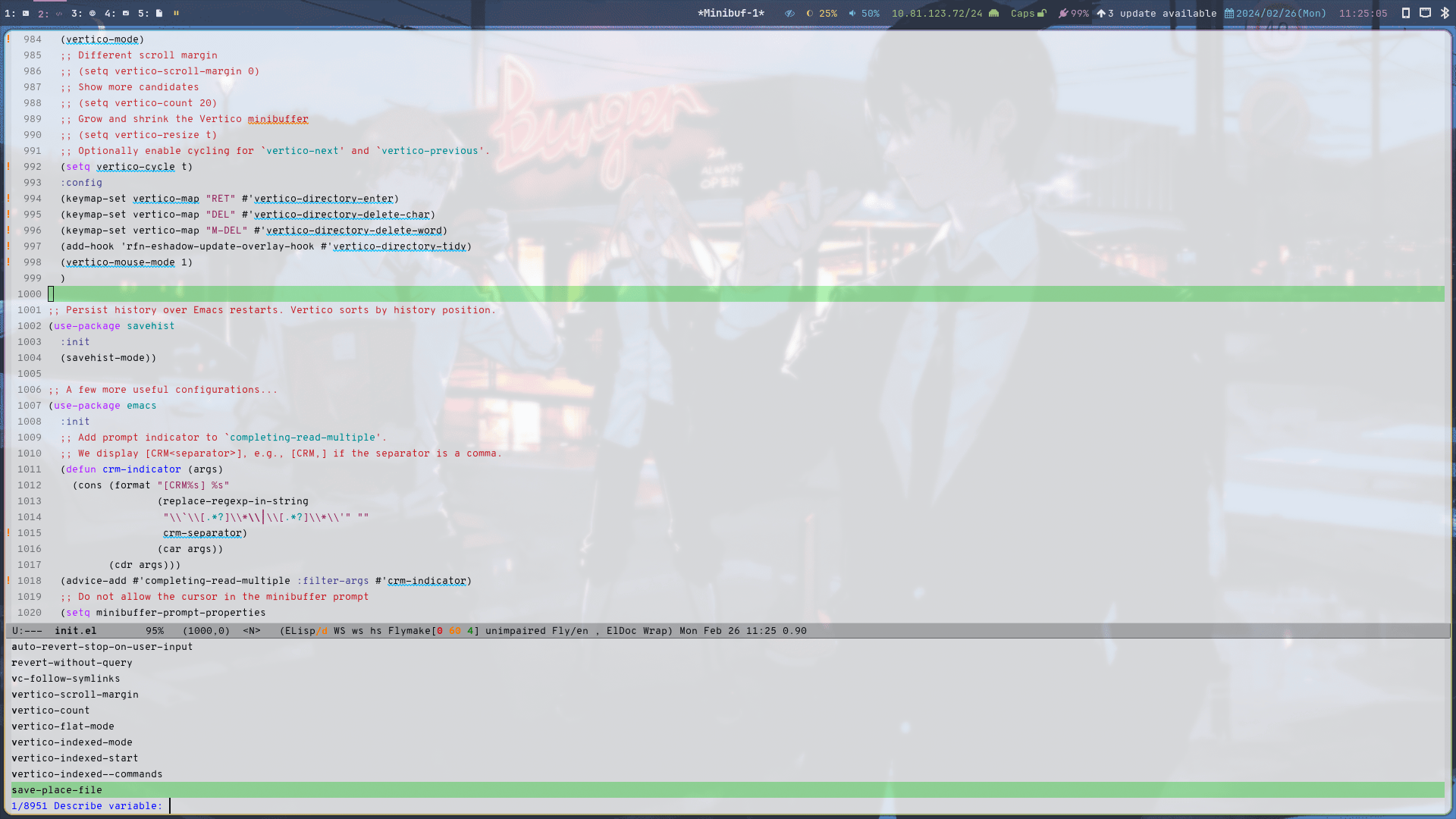Click the power plug icon at 99%
This screenshot has width=1456, height=819.
1064,13
